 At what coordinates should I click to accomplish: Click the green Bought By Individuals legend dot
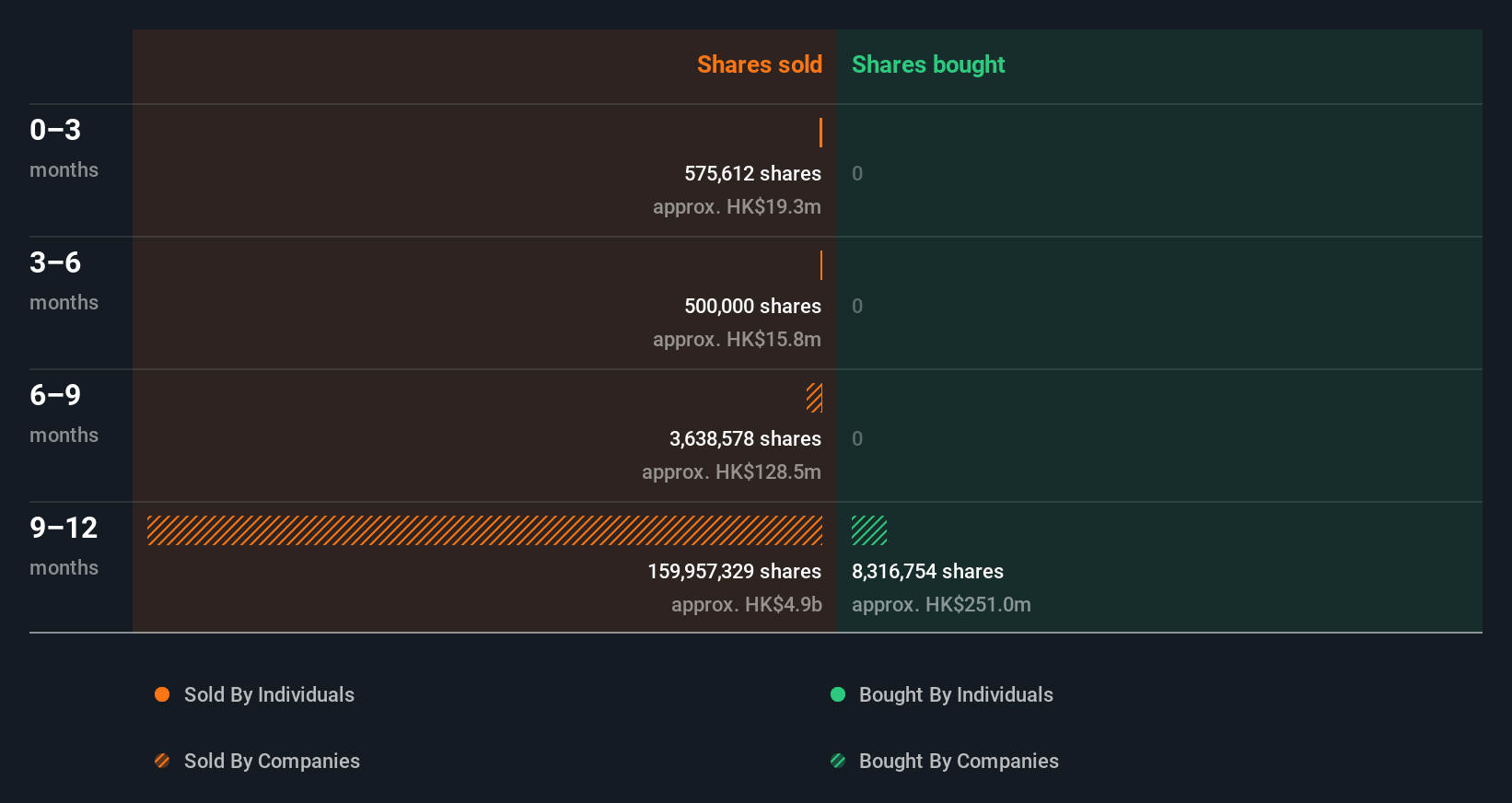[838, 694]
